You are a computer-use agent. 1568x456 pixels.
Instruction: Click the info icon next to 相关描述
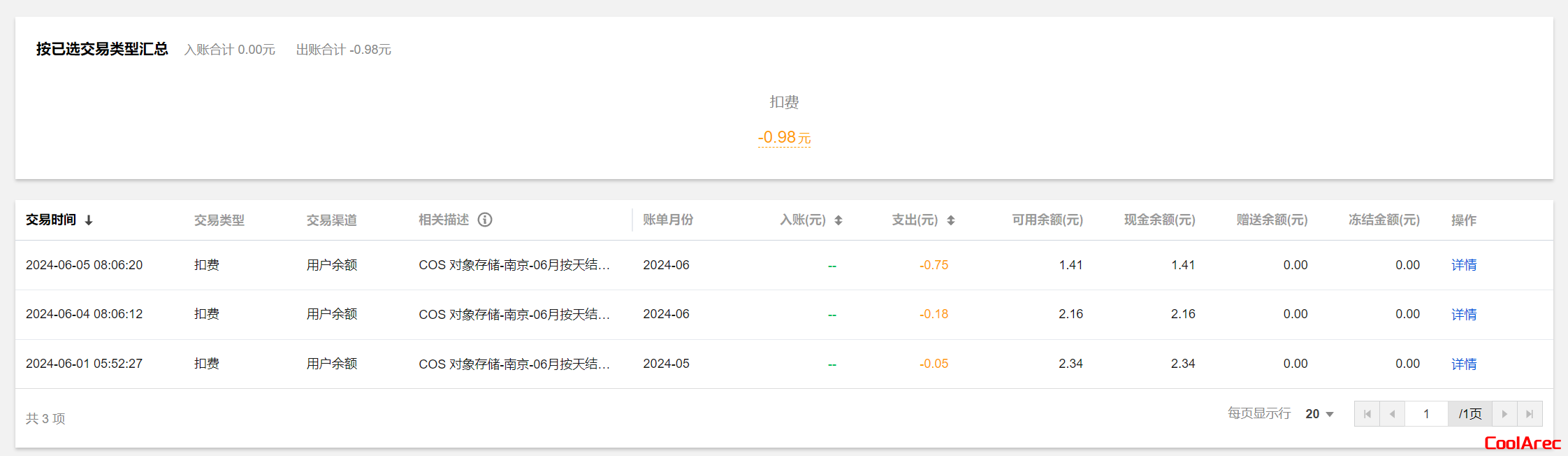(485, 220)
